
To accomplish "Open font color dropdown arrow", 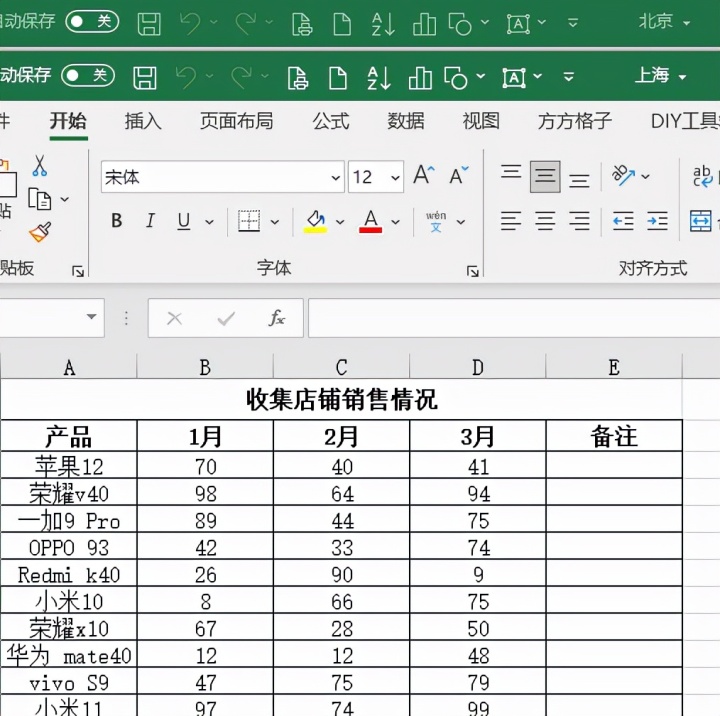I will tap(395, 222).
